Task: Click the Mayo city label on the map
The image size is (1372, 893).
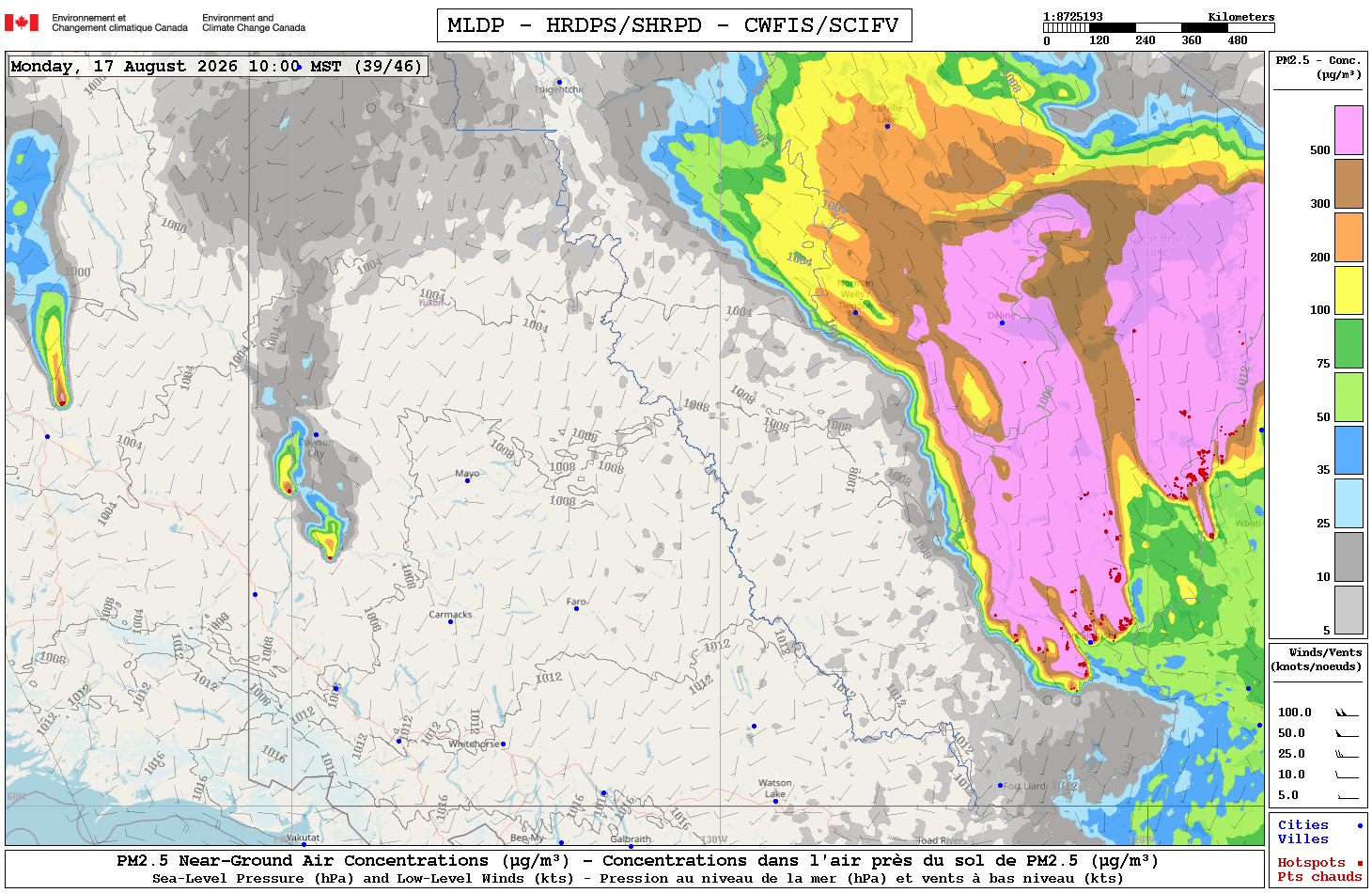Action: pyautogui.click(x=467, y=474)
